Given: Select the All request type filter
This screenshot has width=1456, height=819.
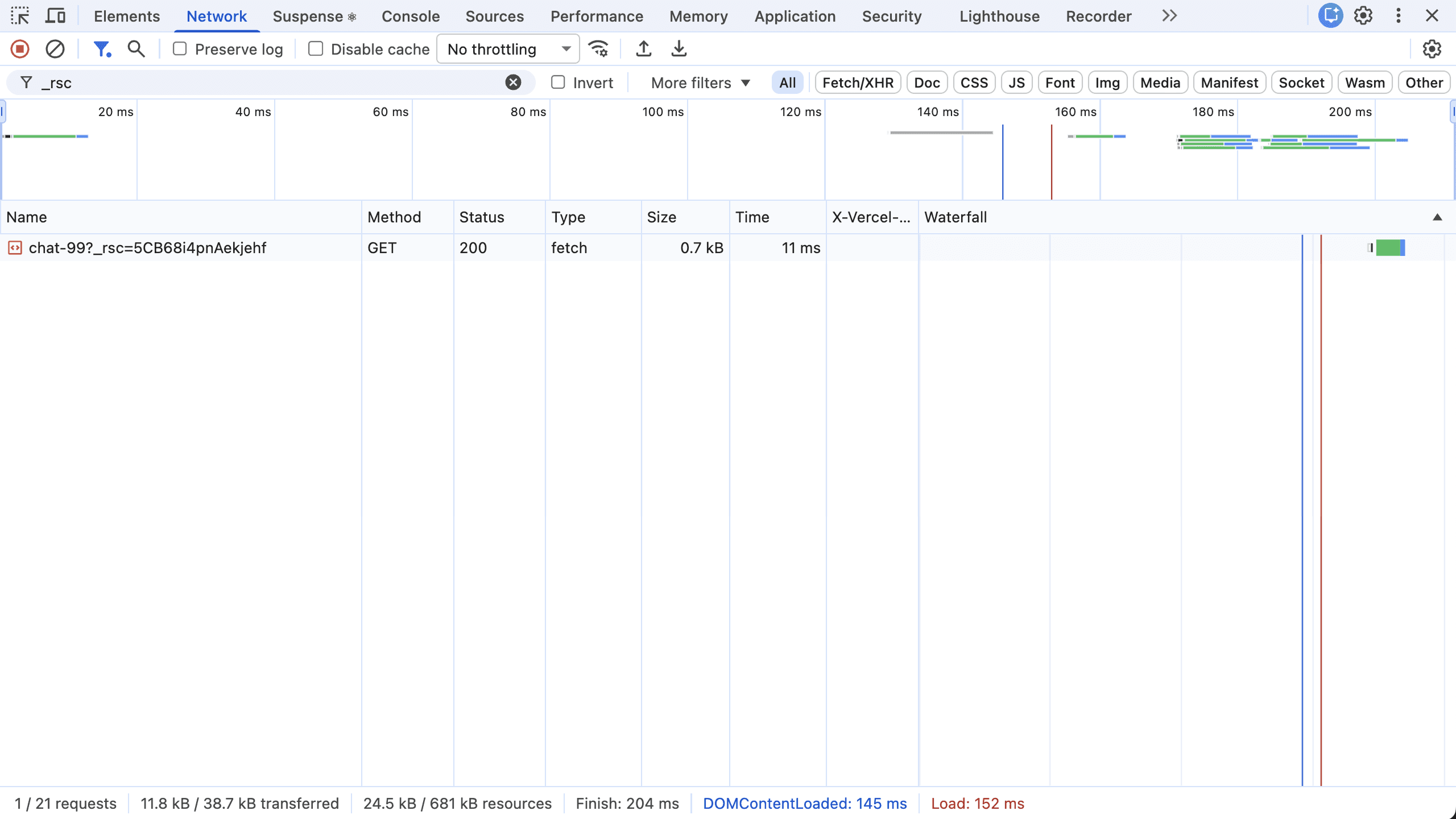Looking at the screenshot, I should coord(788,82).
